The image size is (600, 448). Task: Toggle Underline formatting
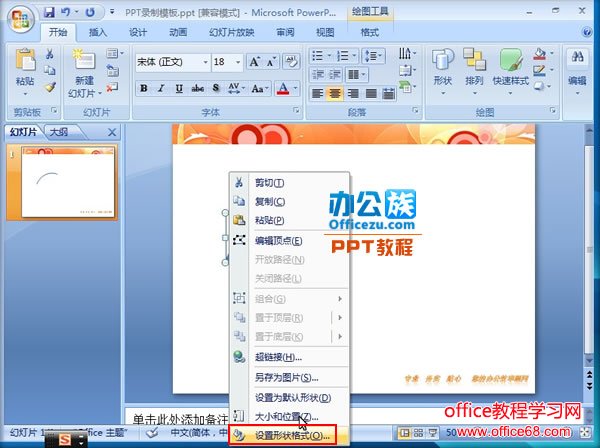pyautogui.click(x=179, y=89)
